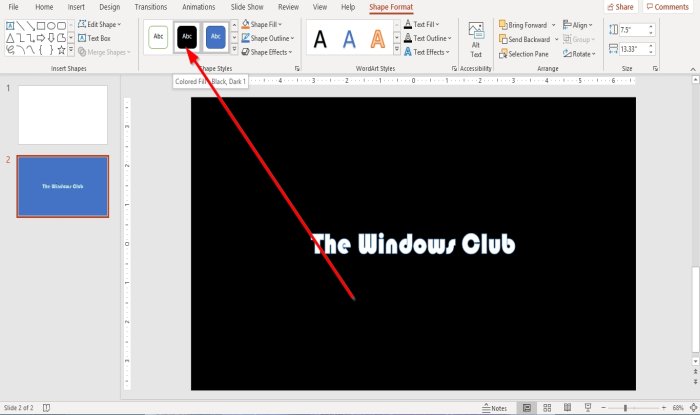Select the rectangle shape in the gallery
Screen dimensions: 700x415
pos(41,25)
